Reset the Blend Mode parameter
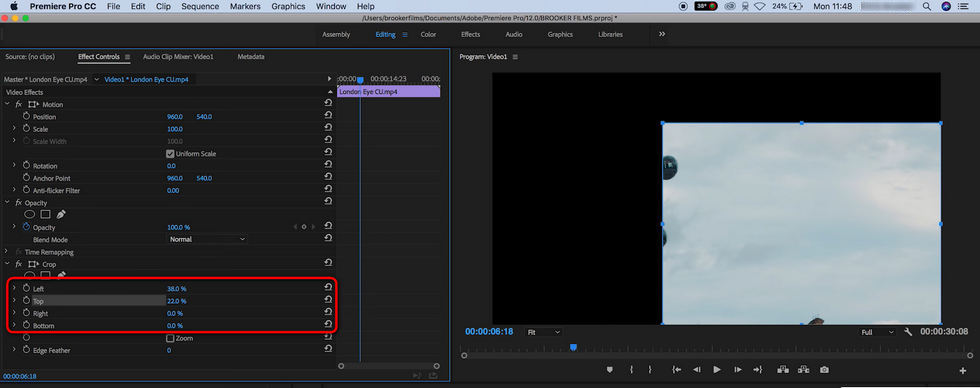Viewport: 980px width, 388px height. [x=328, y=238]
